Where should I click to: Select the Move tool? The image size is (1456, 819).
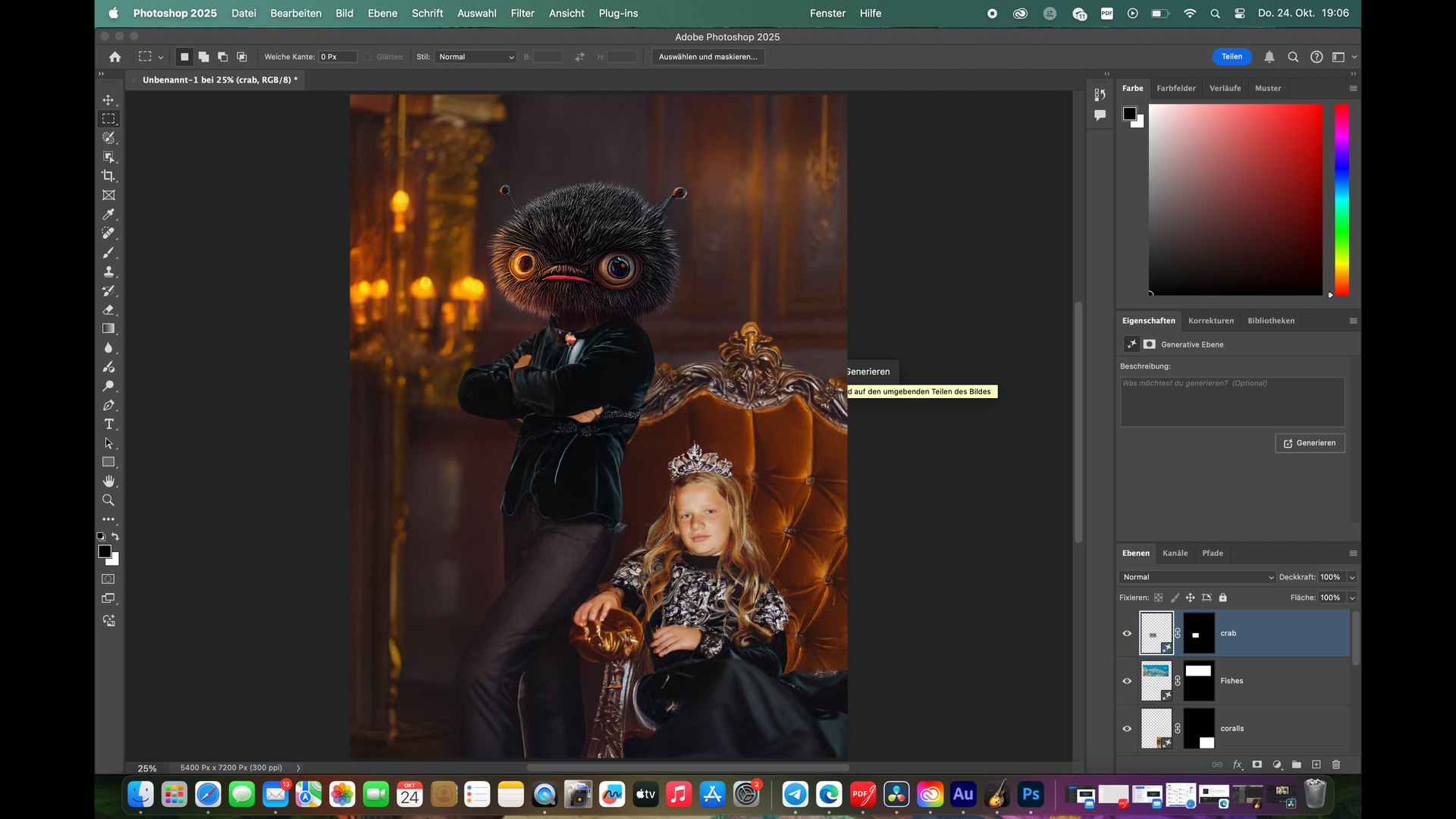click(x=108, y=100)
